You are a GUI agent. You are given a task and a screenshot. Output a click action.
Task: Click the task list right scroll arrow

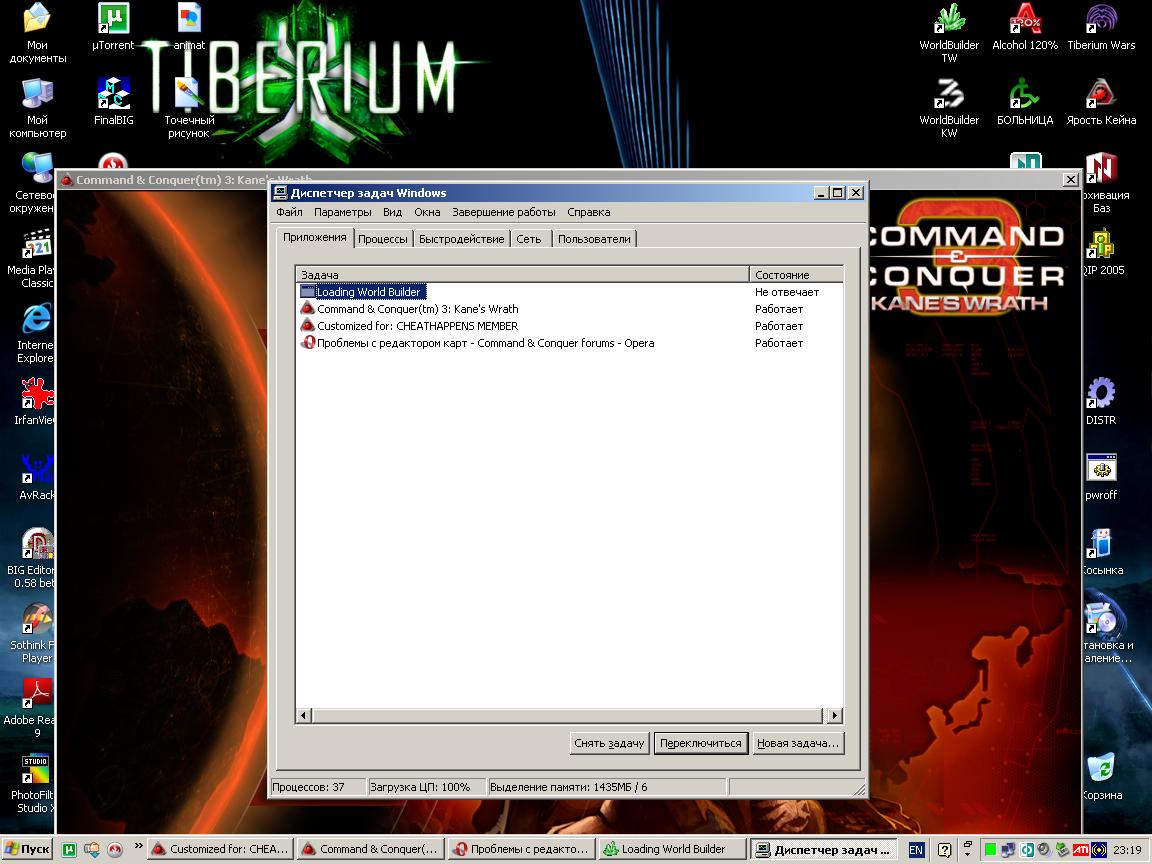tap(835, 715)
